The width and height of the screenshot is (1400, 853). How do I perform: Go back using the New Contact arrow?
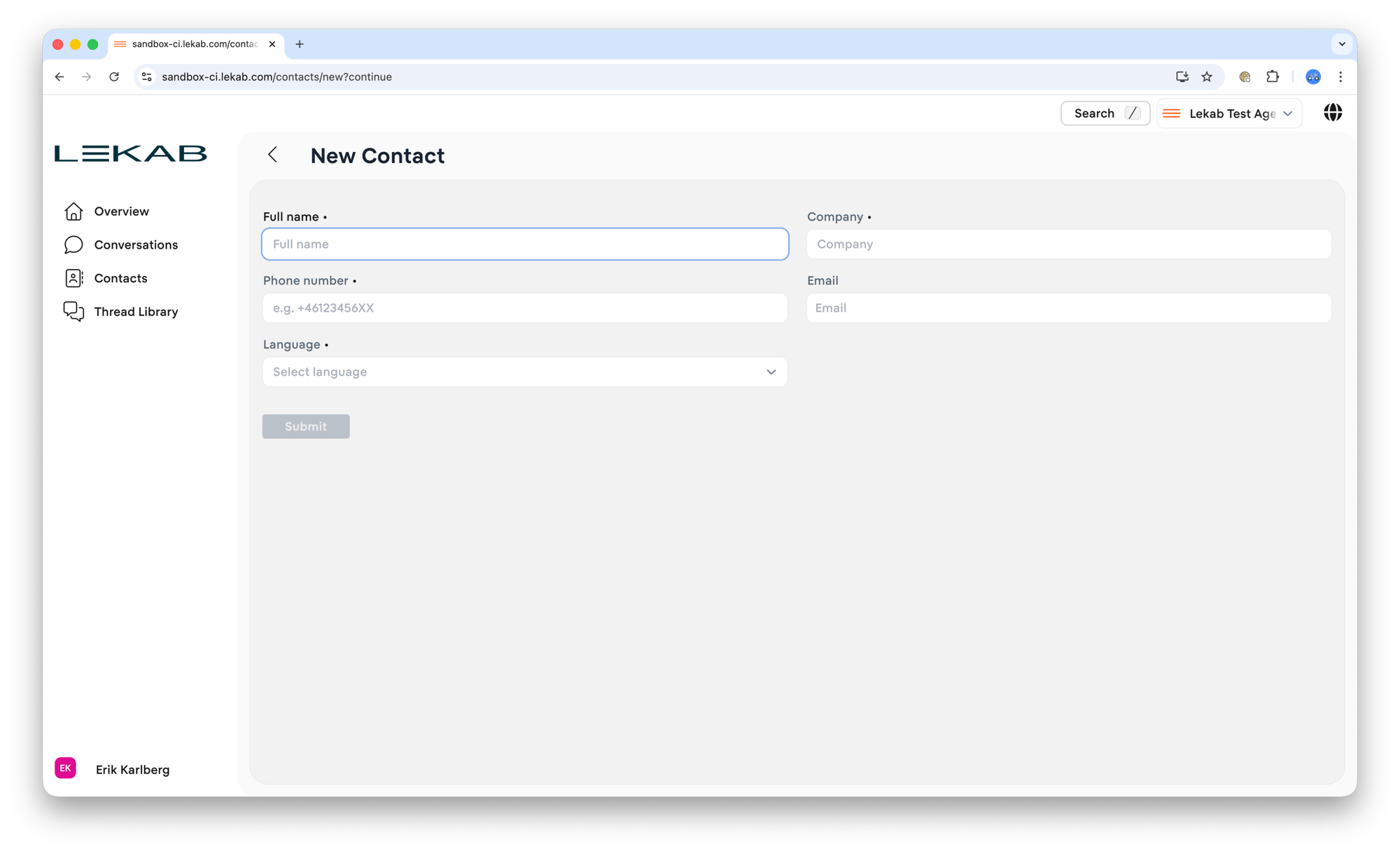point(273,155)
